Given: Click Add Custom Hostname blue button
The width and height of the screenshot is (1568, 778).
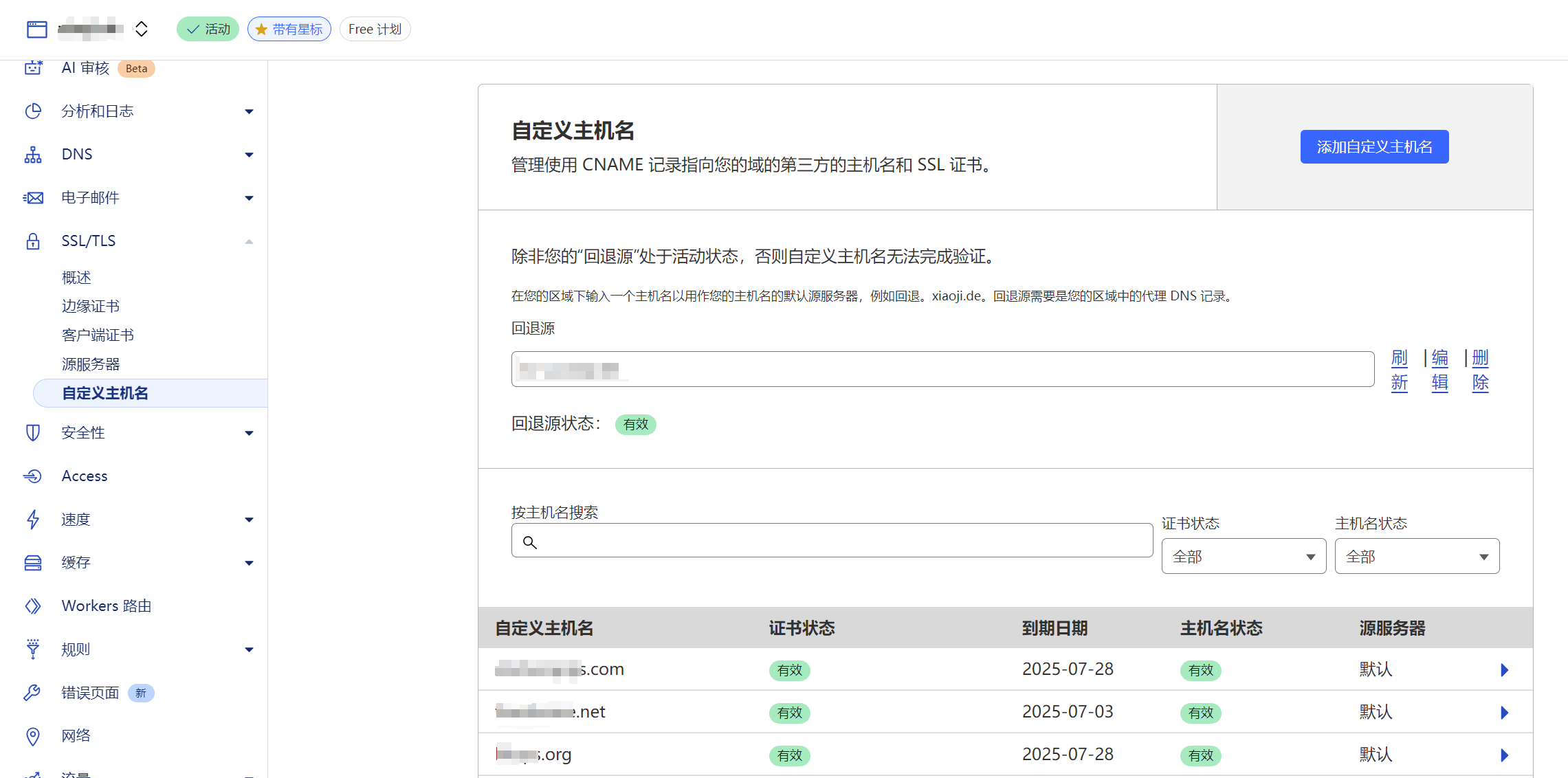Looking at the screenshot, I should click(1373, 147).
